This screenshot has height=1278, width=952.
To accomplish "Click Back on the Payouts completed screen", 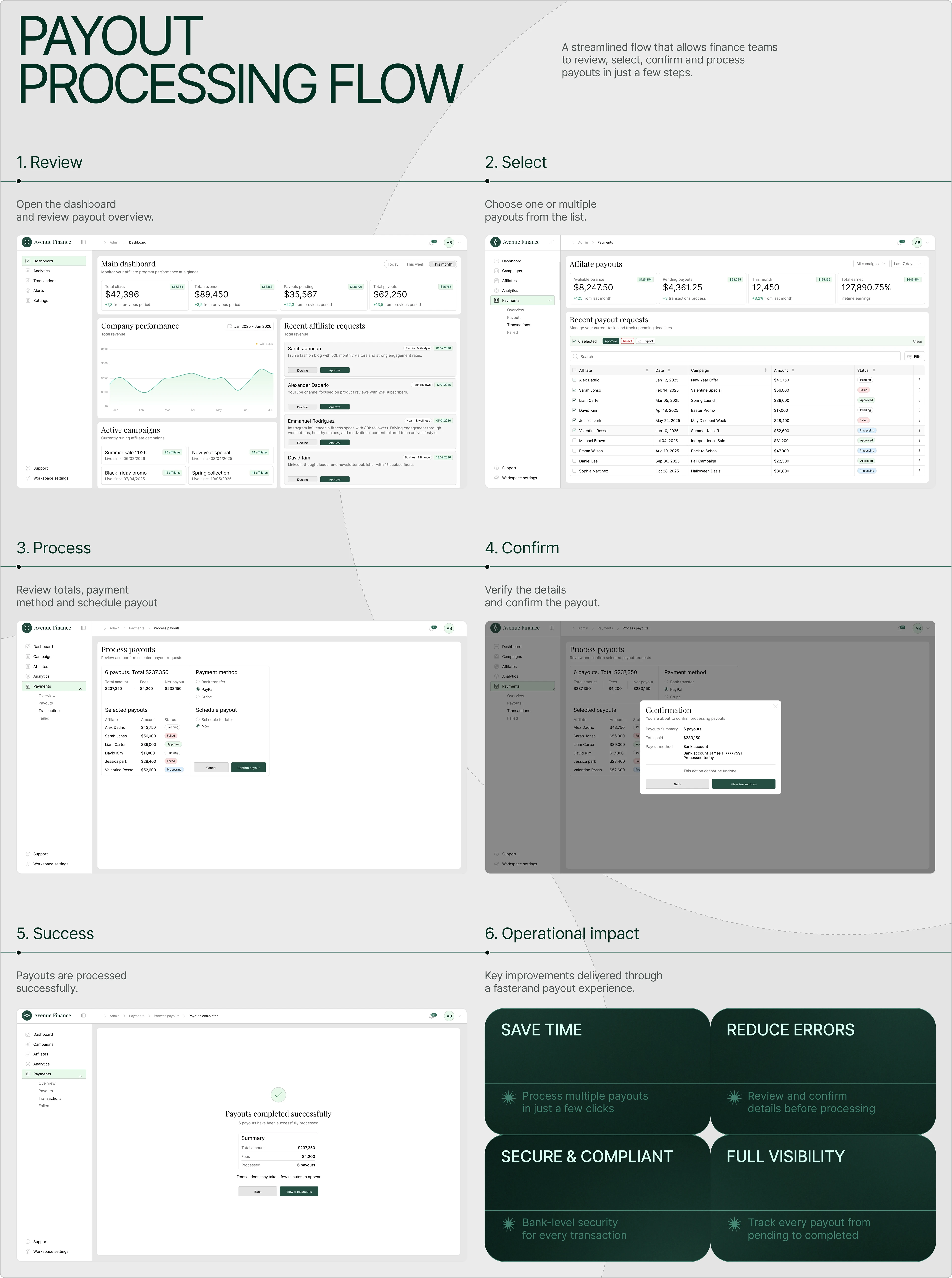I will tap(258, 1191).
